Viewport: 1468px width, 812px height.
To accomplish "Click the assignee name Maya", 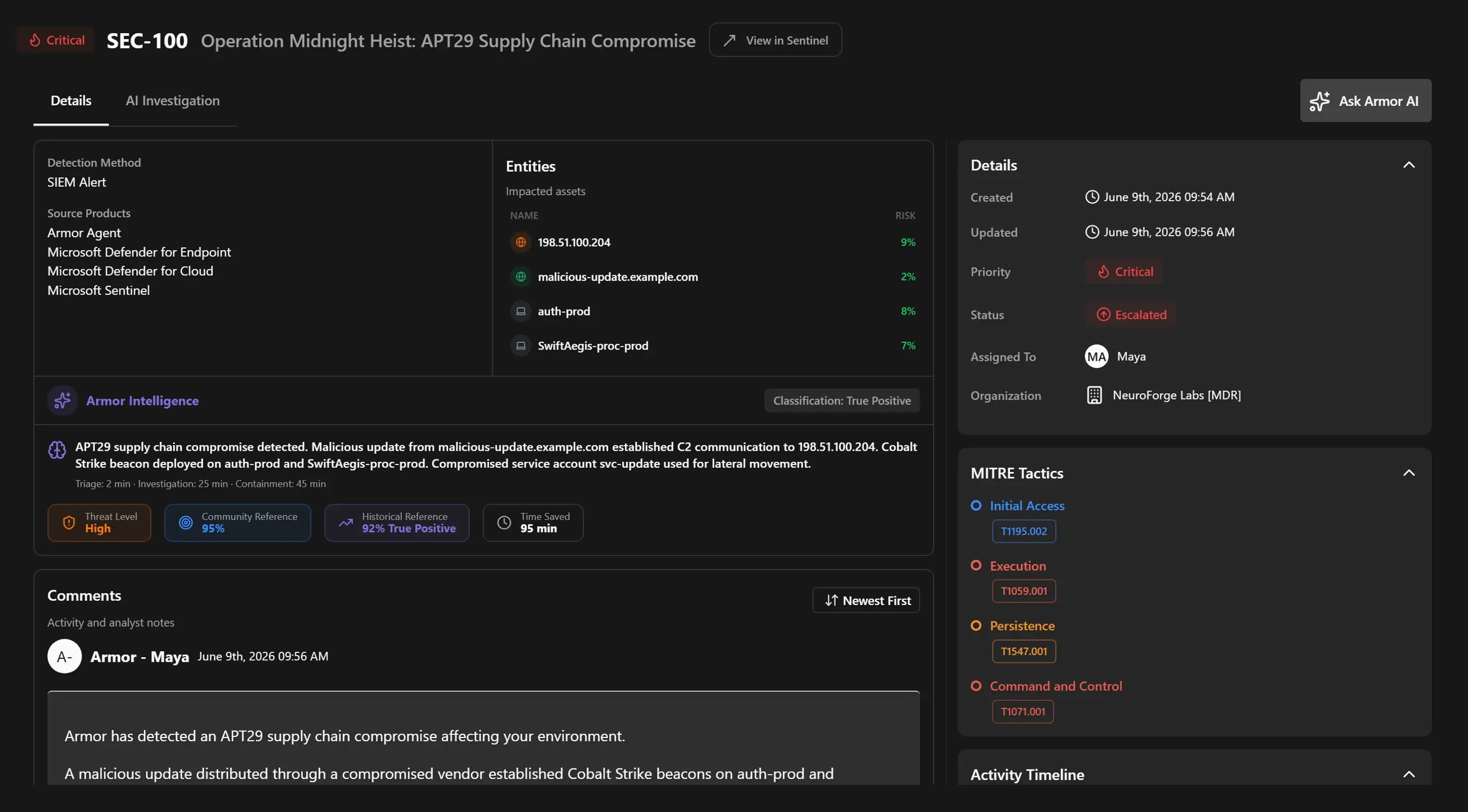I will pos(1131,357).
